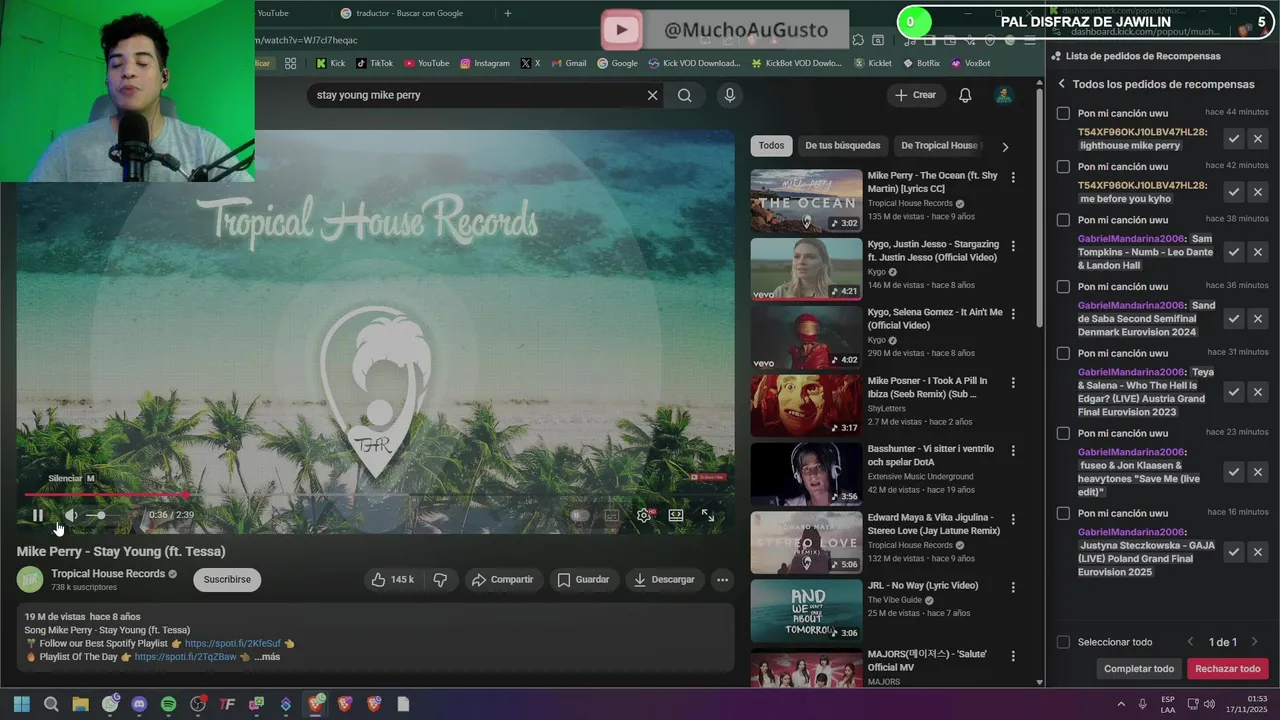
Task: Open the spoti.fi/2KfeSuf link
Action: tap(233, 643)
